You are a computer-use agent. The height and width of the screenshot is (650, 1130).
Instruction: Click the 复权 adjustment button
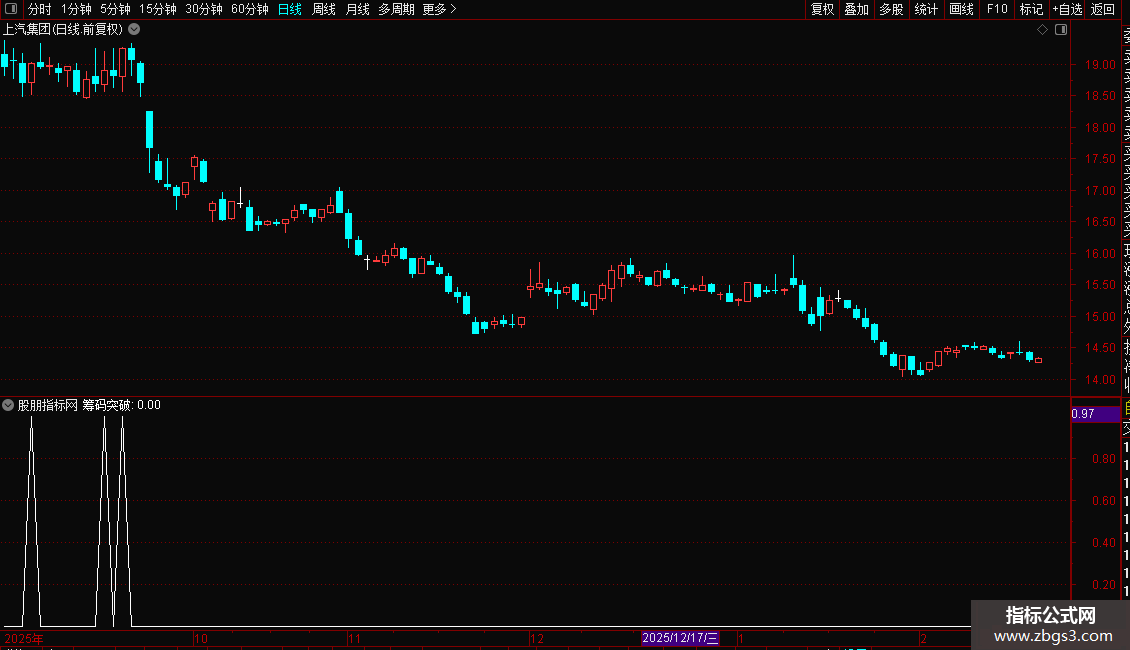point(822,9)
